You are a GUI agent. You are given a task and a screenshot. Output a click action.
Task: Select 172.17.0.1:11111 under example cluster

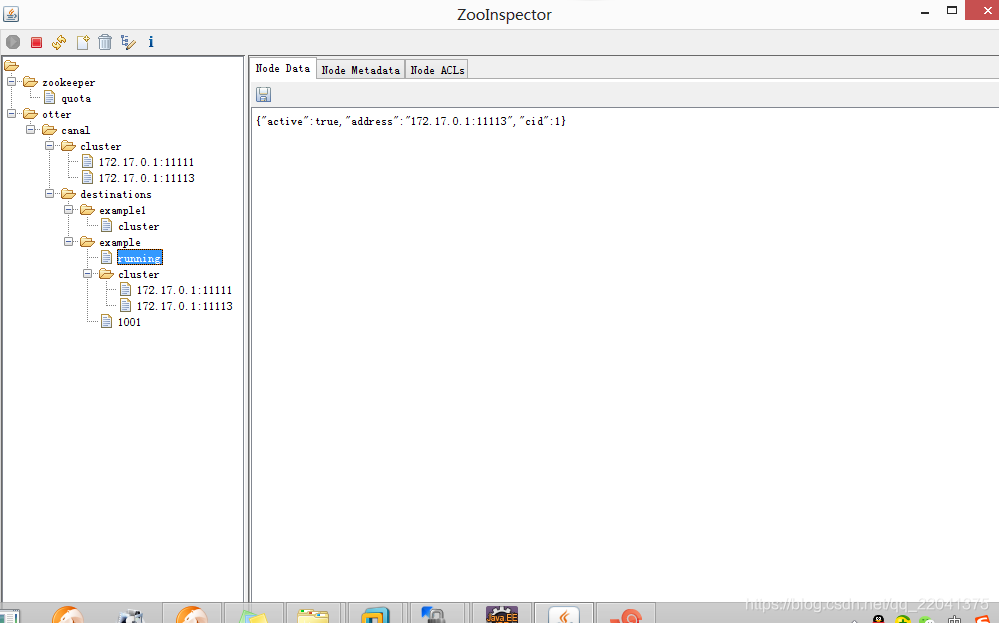pyautogui.click(x=184, y=290)
